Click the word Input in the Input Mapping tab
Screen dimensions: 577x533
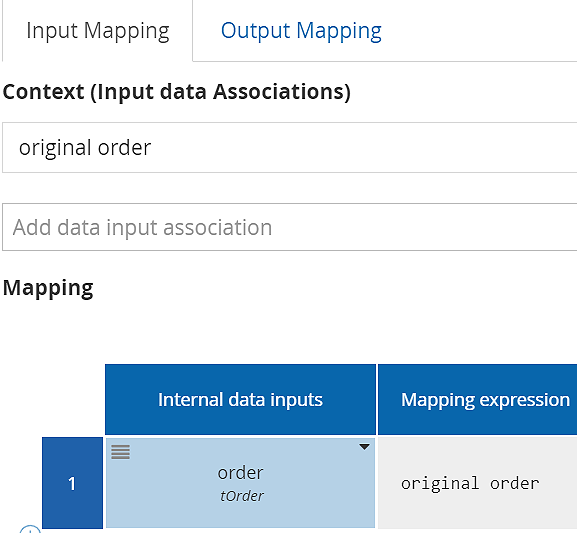pos(52,31)
